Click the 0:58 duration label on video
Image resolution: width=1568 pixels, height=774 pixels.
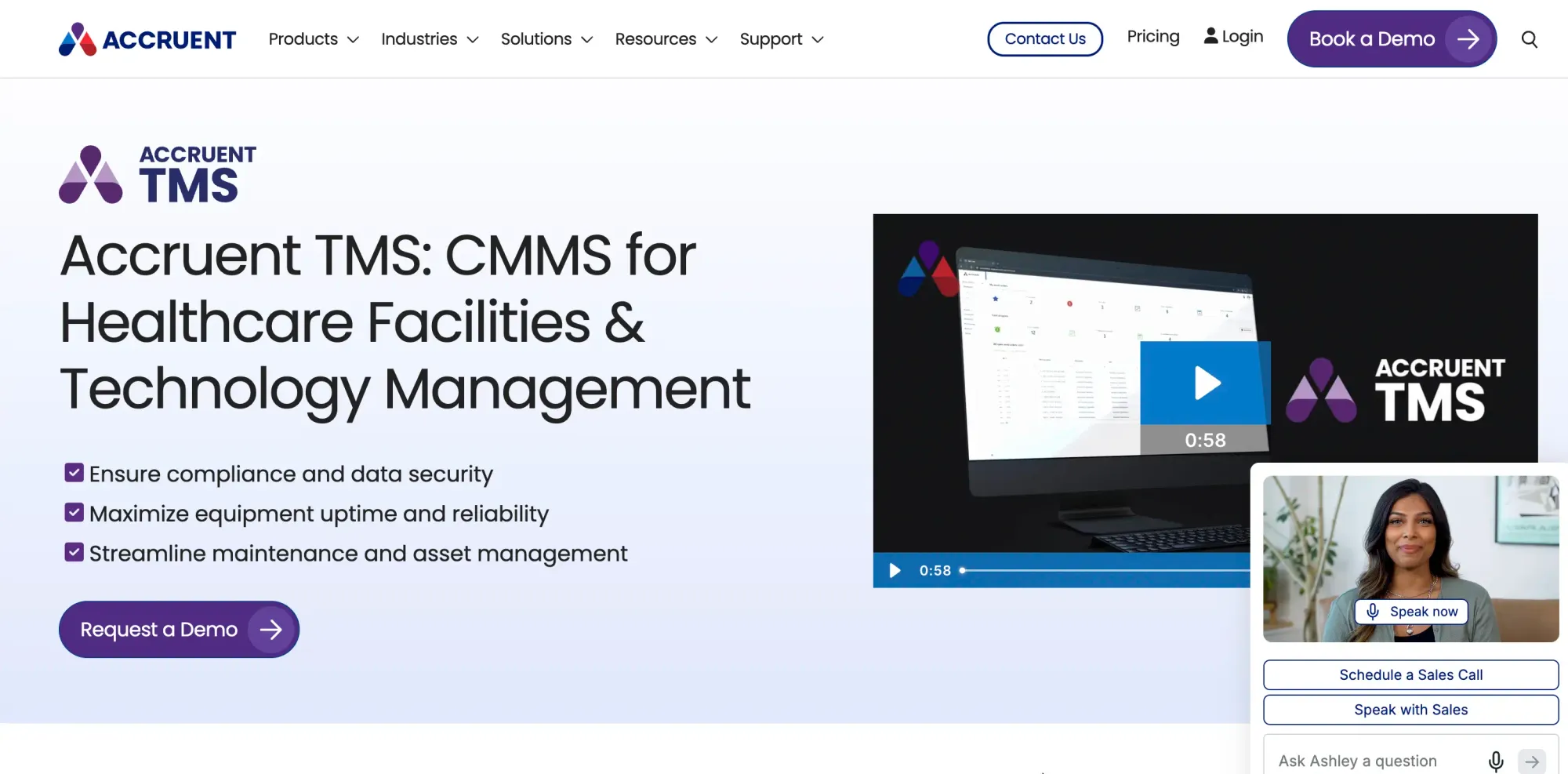[1205, 440]
